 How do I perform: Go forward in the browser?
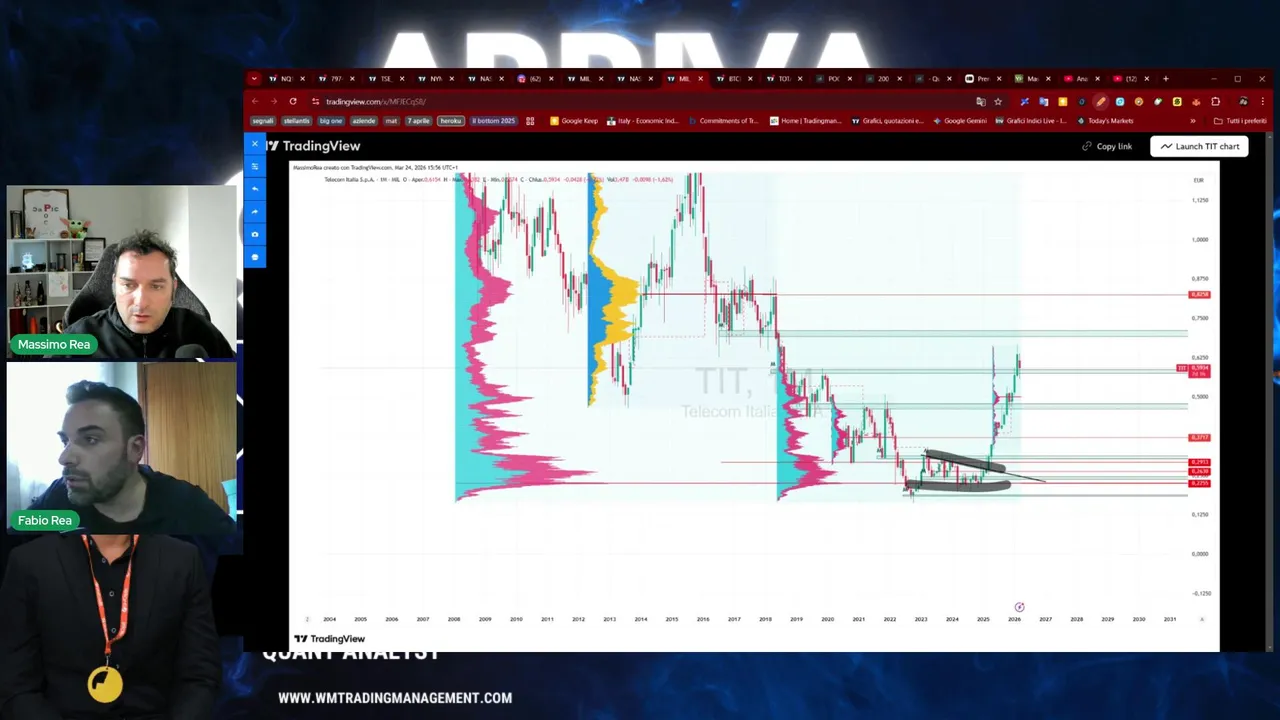[x=274, y=101]
